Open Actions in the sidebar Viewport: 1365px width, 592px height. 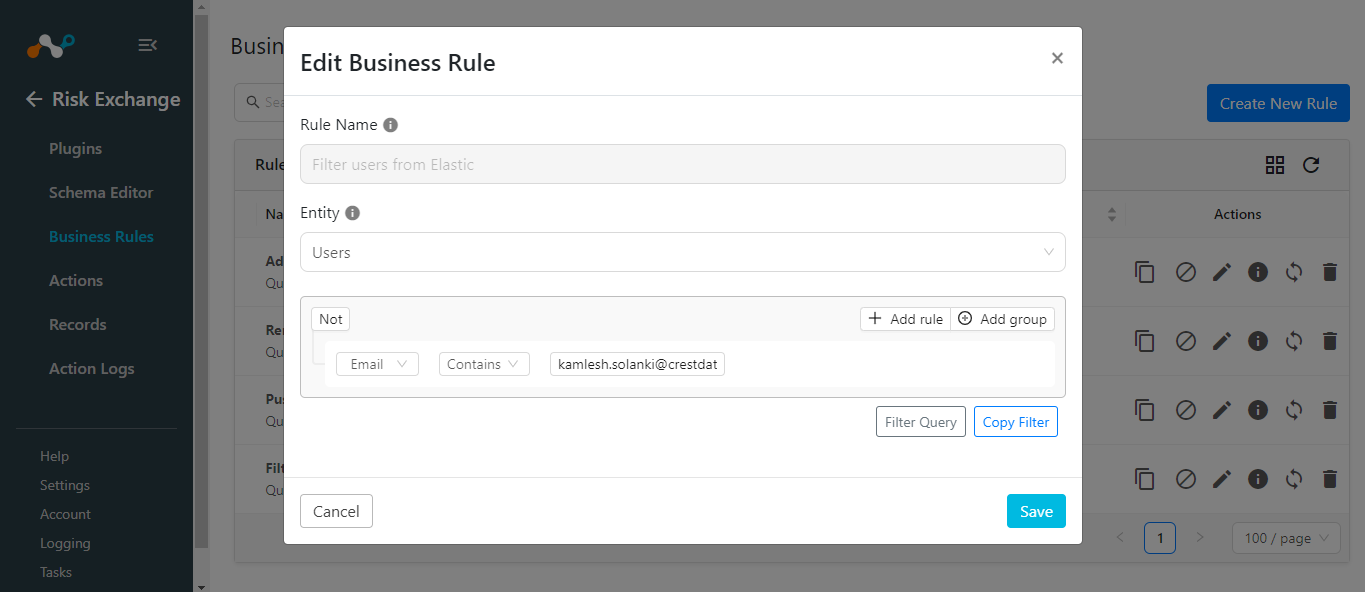click(76, 280)
